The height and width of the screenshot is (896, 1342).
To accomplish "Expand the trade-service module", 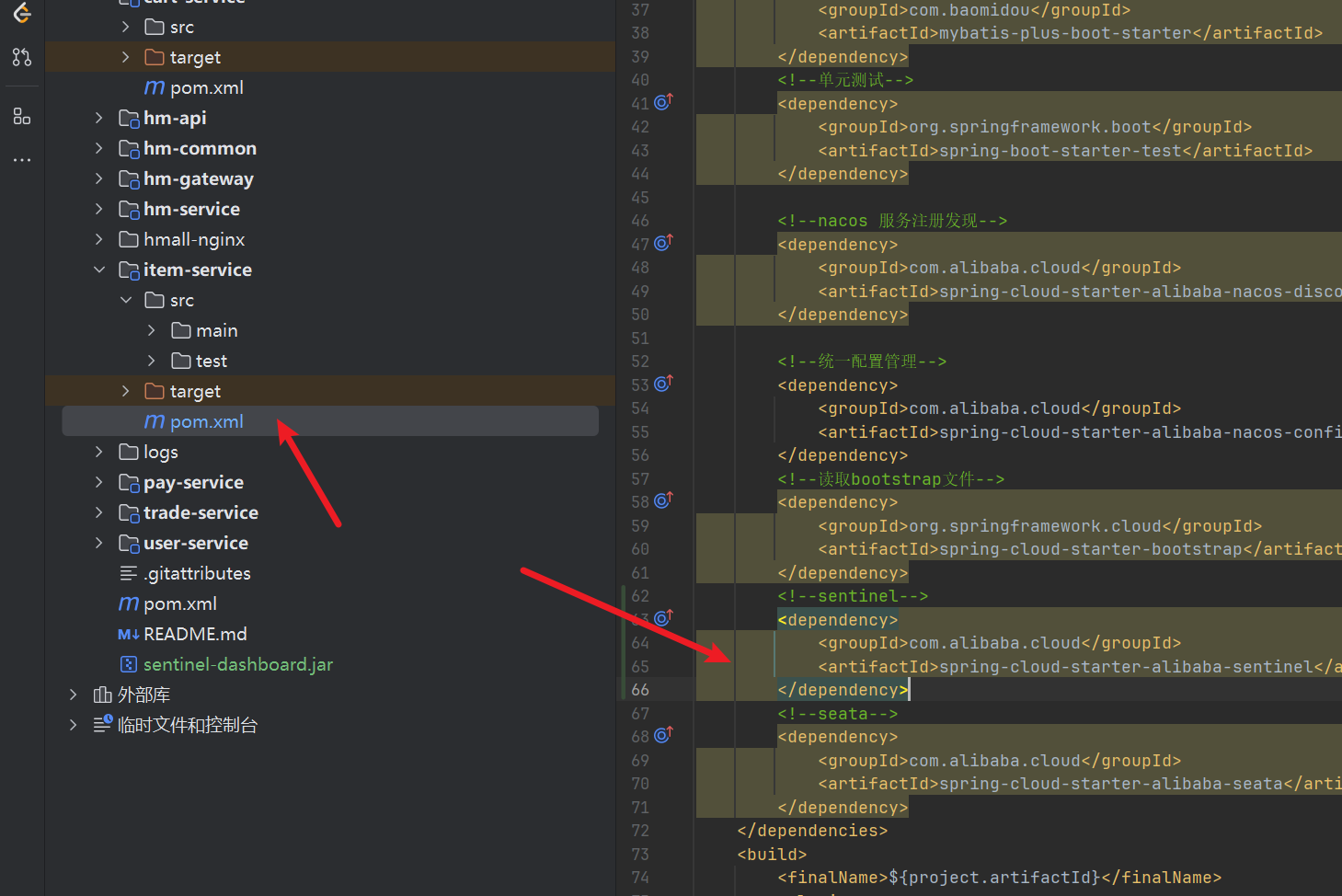I will (99, 512).
